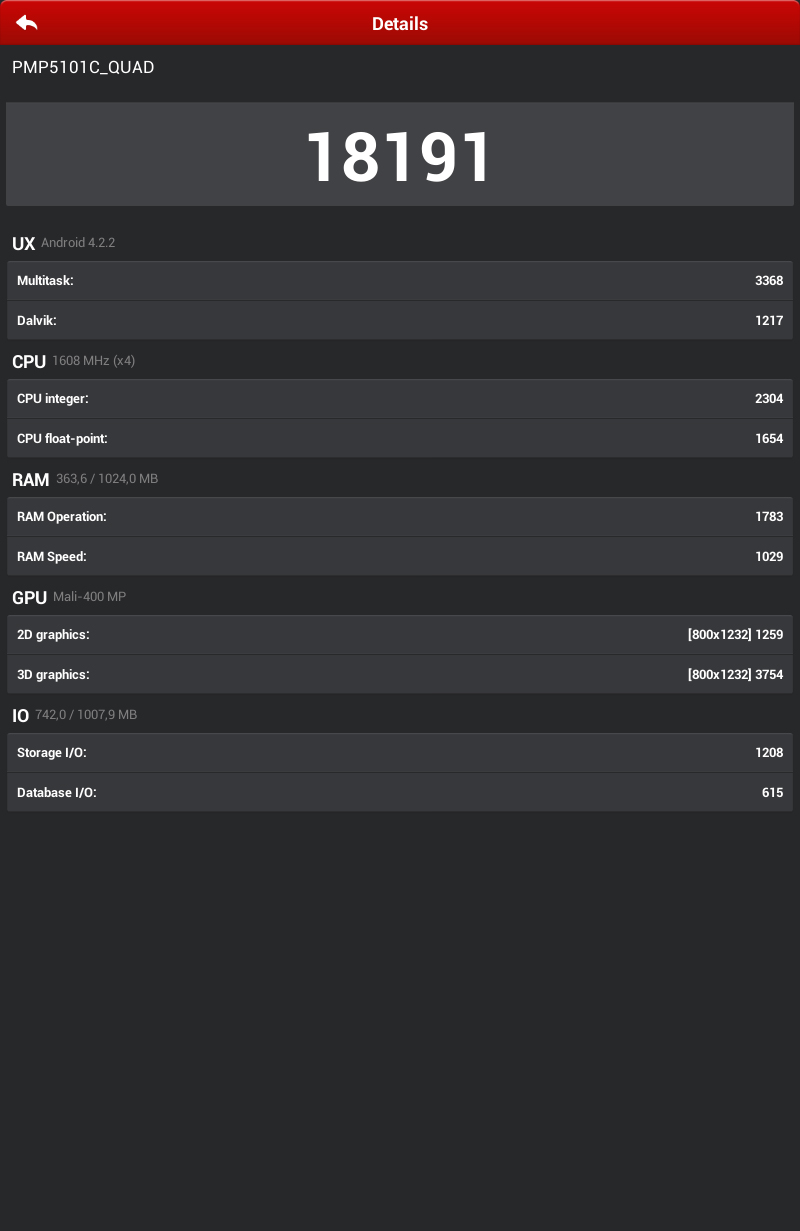Tap the CPU section header
Screen dimensions: 800x1231
tap(29, 361)
